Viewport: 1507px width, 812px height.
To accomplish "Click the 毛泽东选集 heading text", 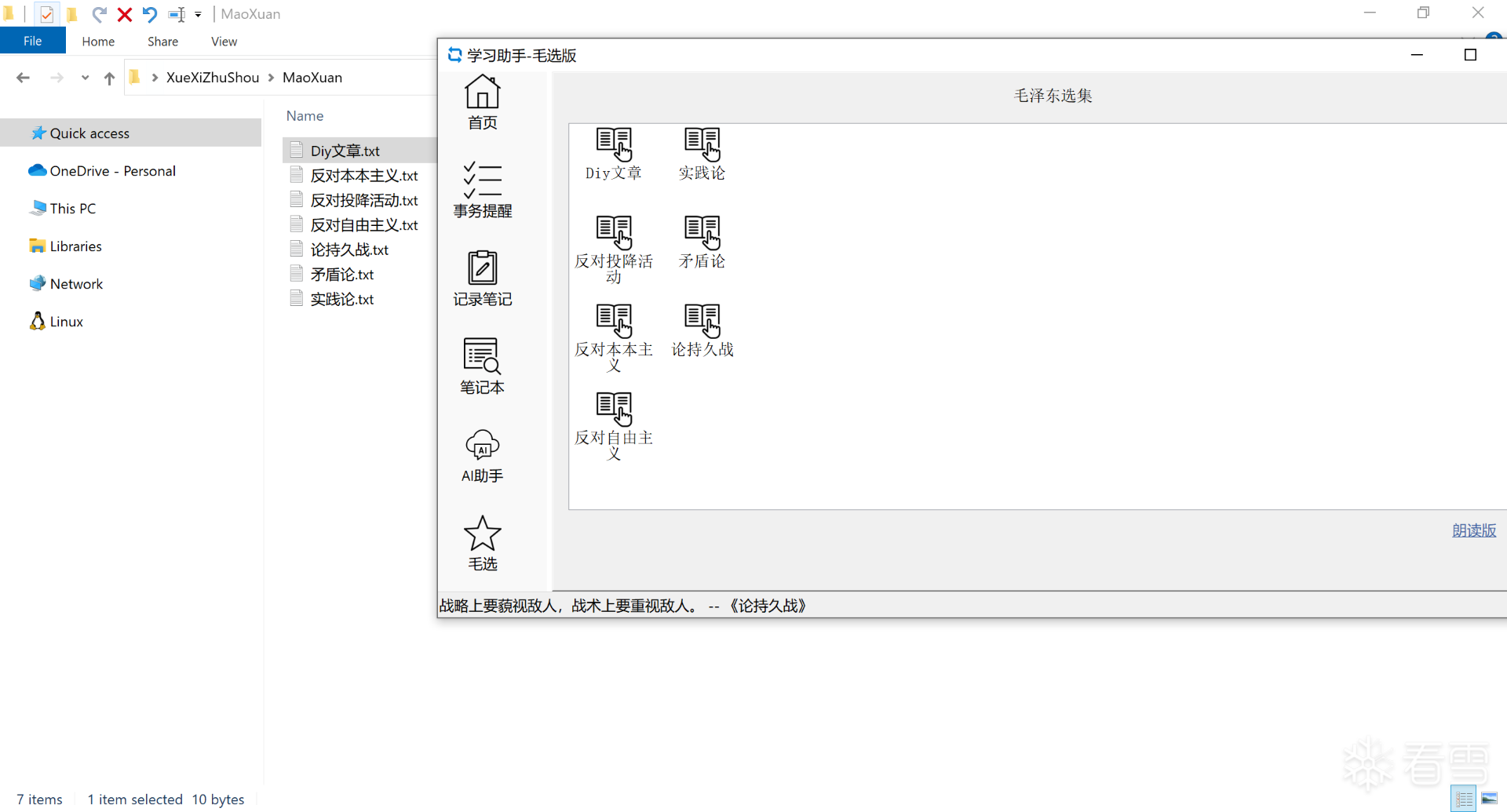I will pos(1053,96).
